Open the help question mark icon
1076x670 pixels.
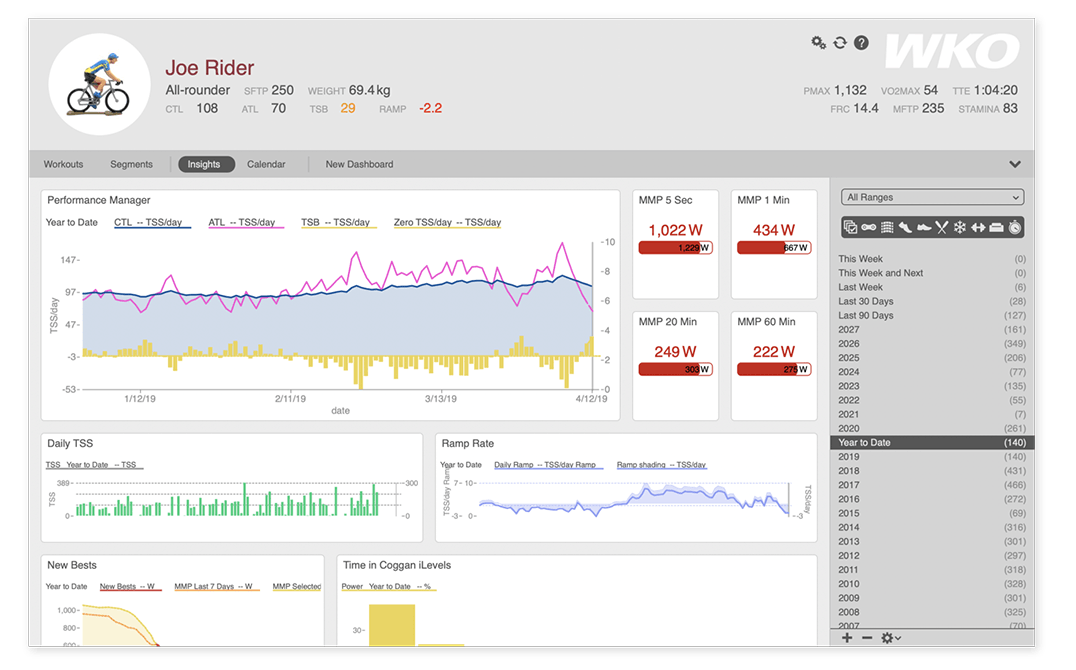pyautogui.click(x=861, y=43)
